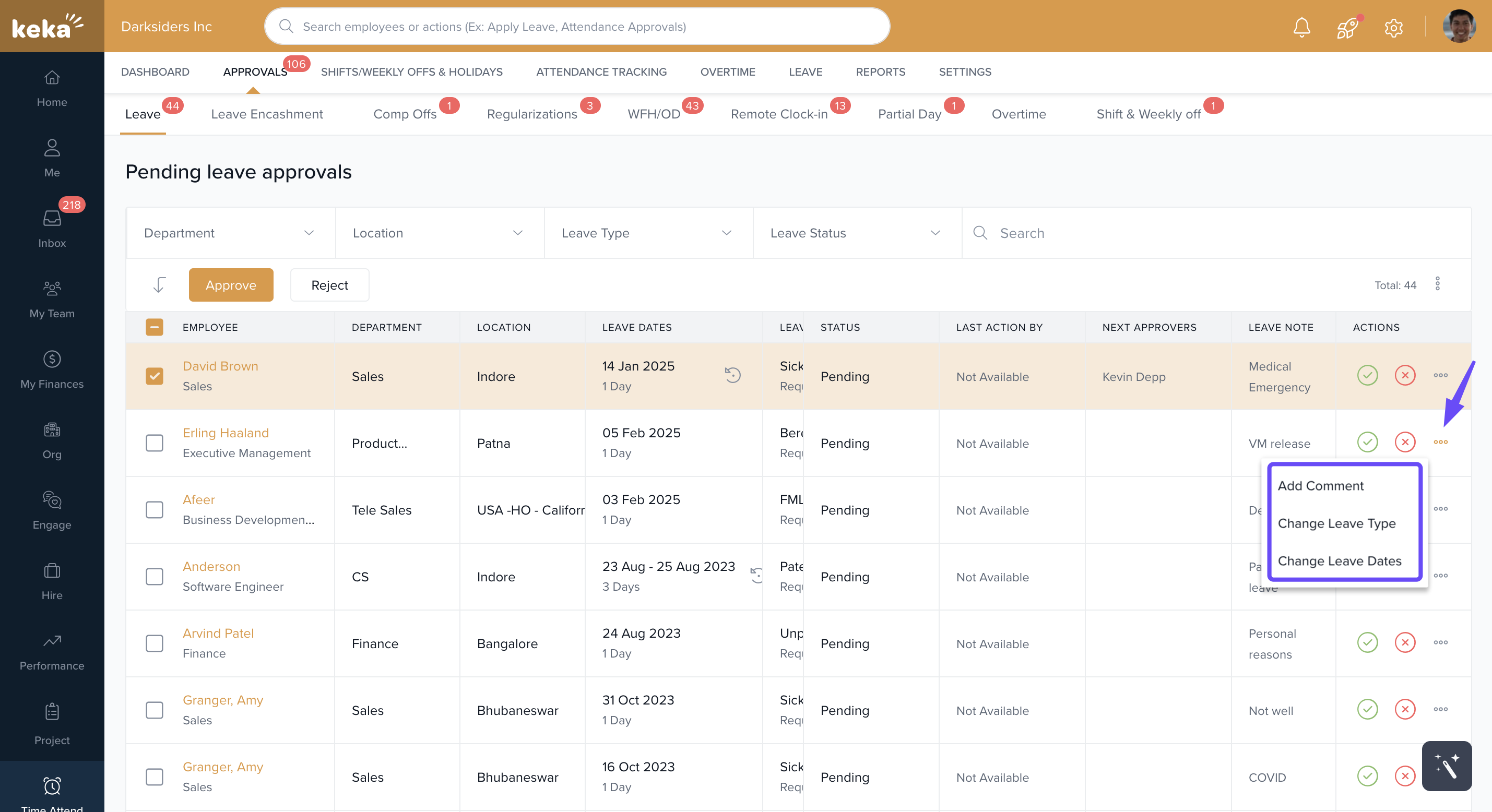Approve David Brown's leave with green check
This screenshot has height=812, width=1492.
pos(1367,375)
